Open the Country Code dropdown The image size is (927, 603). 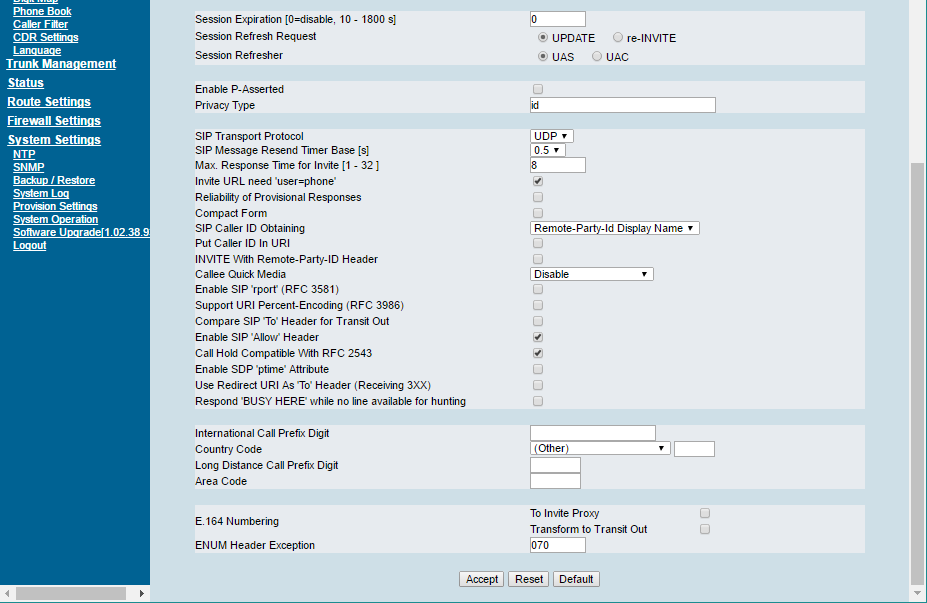600,448
